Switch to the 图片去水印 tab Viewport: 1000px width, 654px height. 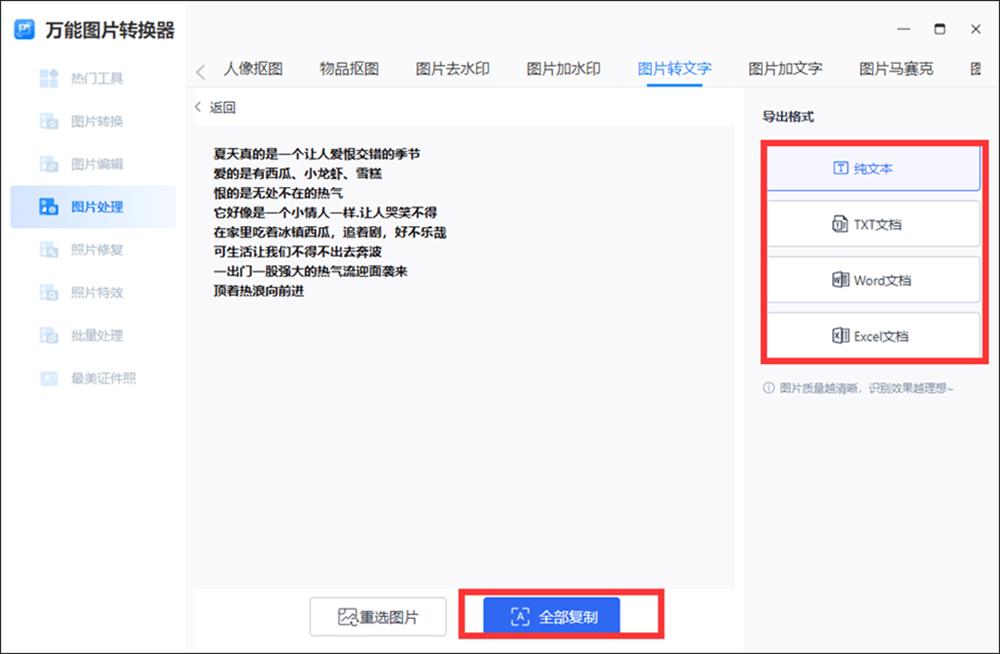click(451, 69)
